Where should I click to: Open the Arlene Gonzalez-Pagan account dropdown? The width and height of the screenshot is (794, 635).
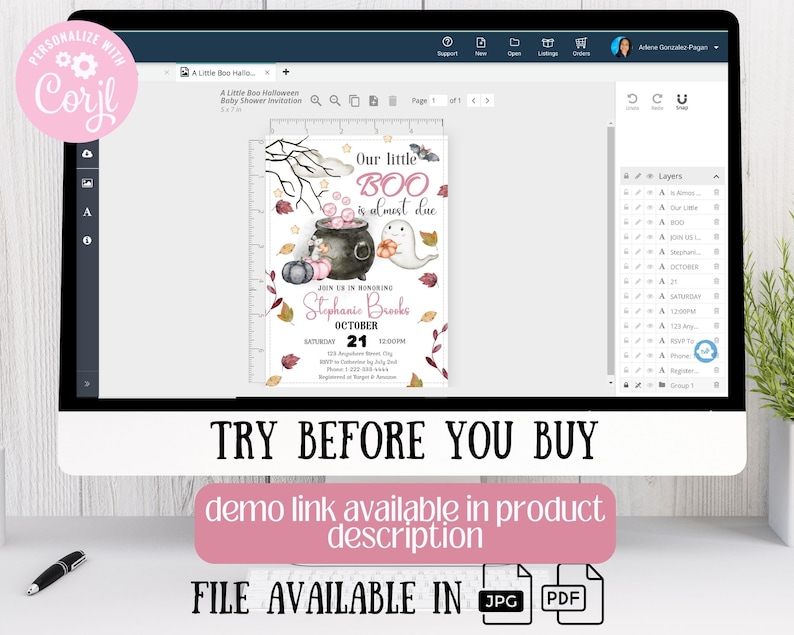[x=716, y=47]
